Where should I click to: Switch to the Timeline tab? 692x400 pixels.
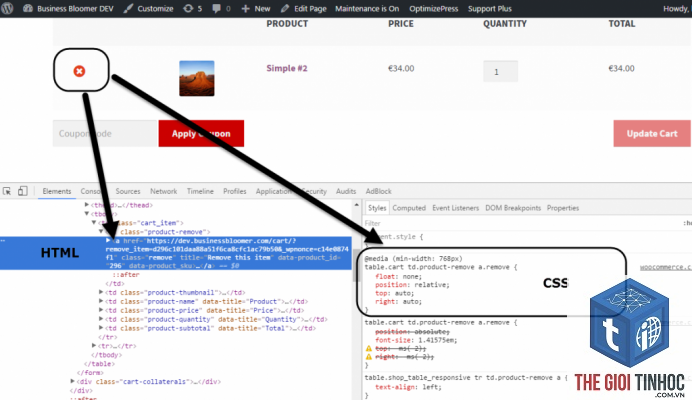[x=200, y=191]
